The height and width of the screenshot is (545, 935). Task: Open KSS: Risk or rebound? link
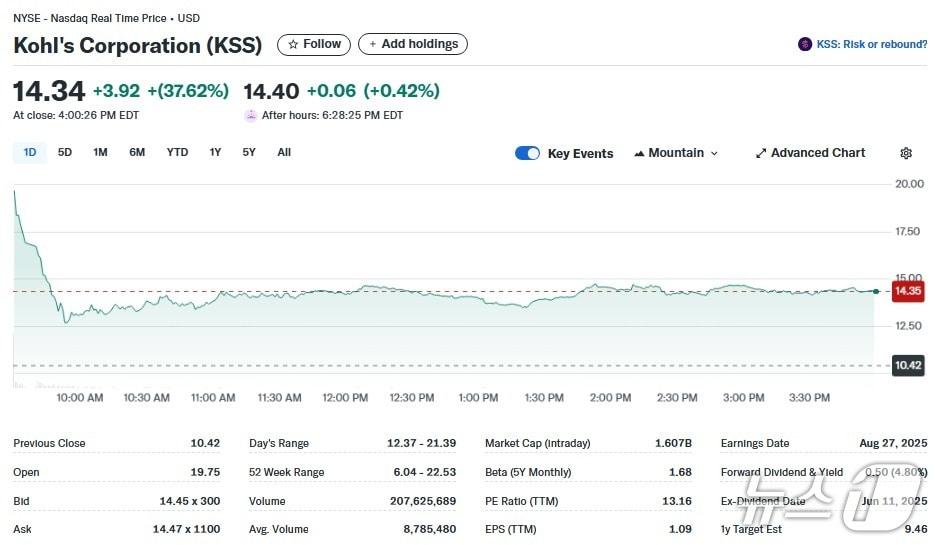pyautogui.click(x=871, y=44)
